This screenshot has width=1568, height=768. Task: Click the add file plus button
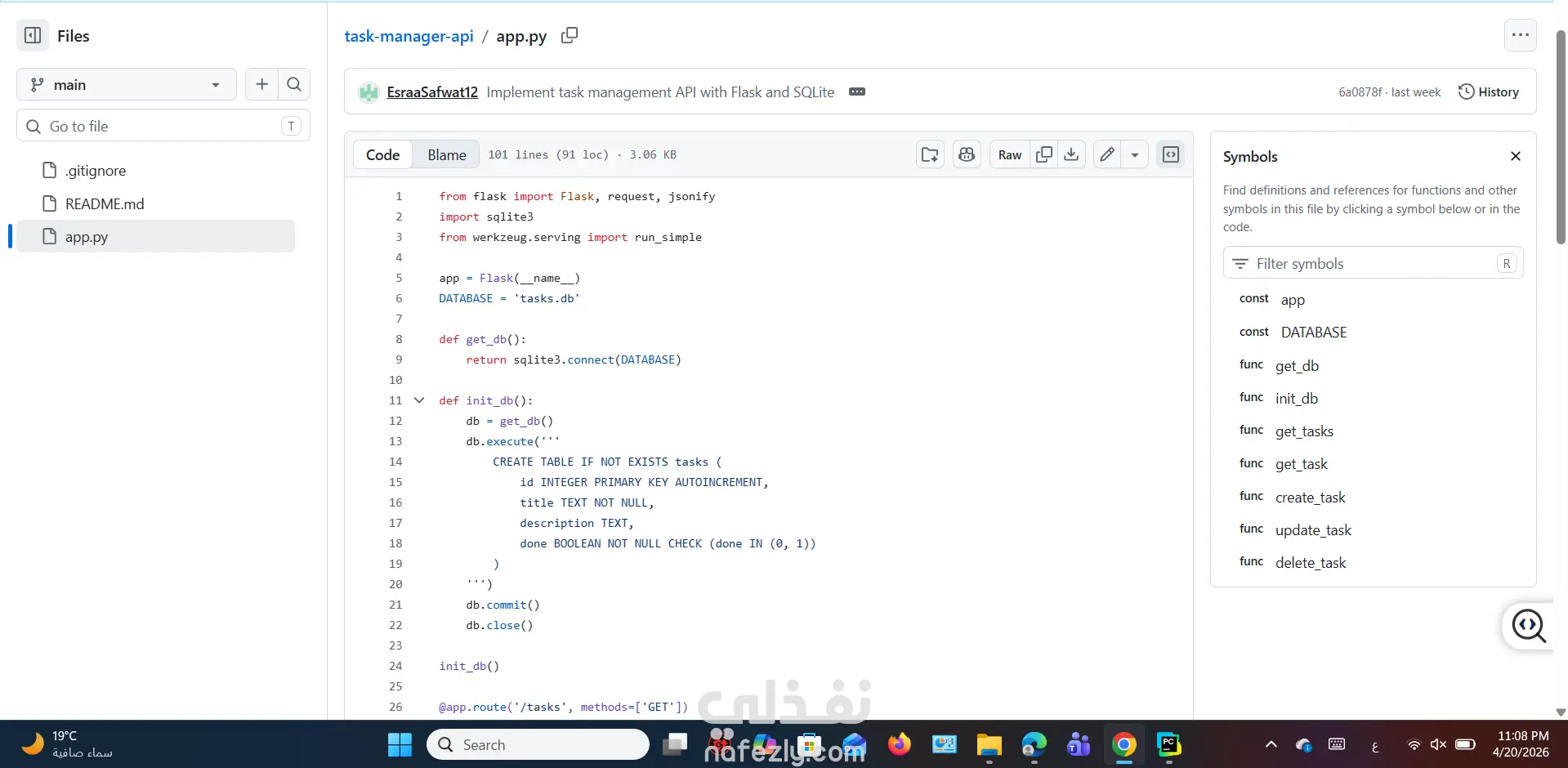(261, 84)
